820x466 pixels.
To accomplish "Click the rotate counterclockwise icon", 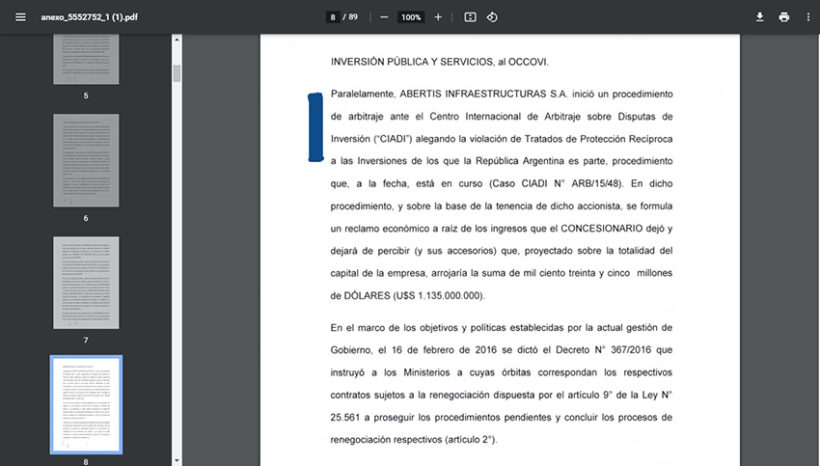I will pyautogui.click(x=493, y=17).
